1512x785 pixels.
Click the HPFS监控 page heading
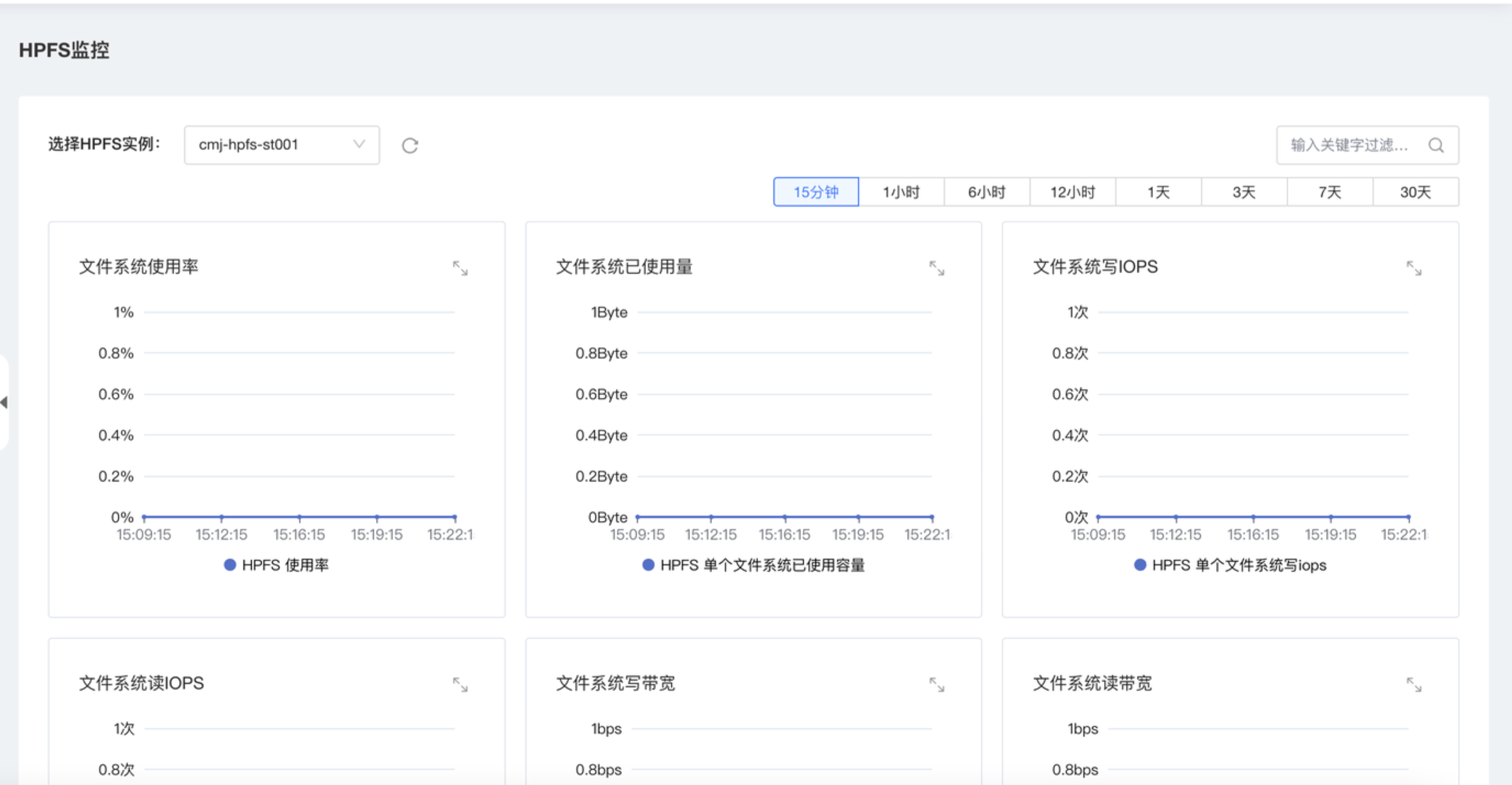[x=64, y=50]
